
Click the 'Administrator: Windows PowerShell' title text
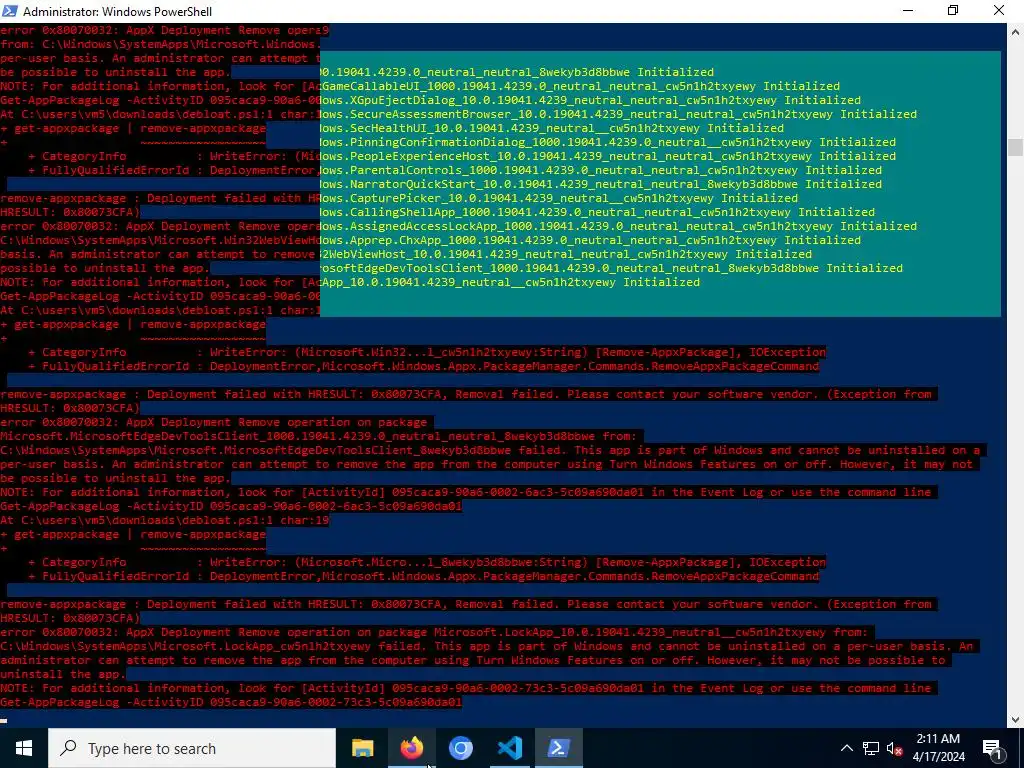pos(118,11)
